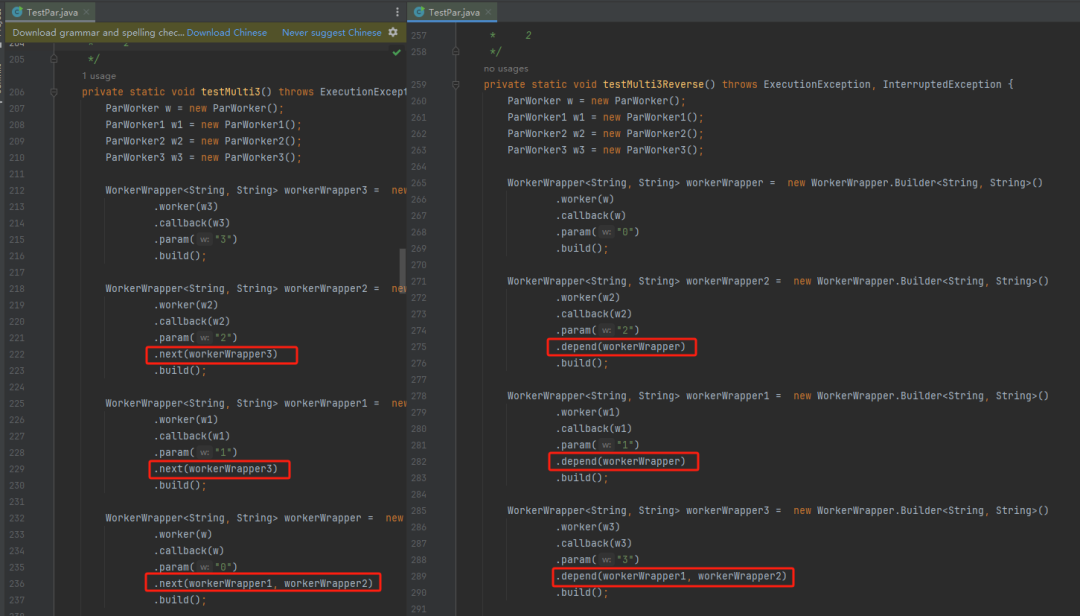Click 'WorkerWrapper.Builder' on line 285

point(873,511)
